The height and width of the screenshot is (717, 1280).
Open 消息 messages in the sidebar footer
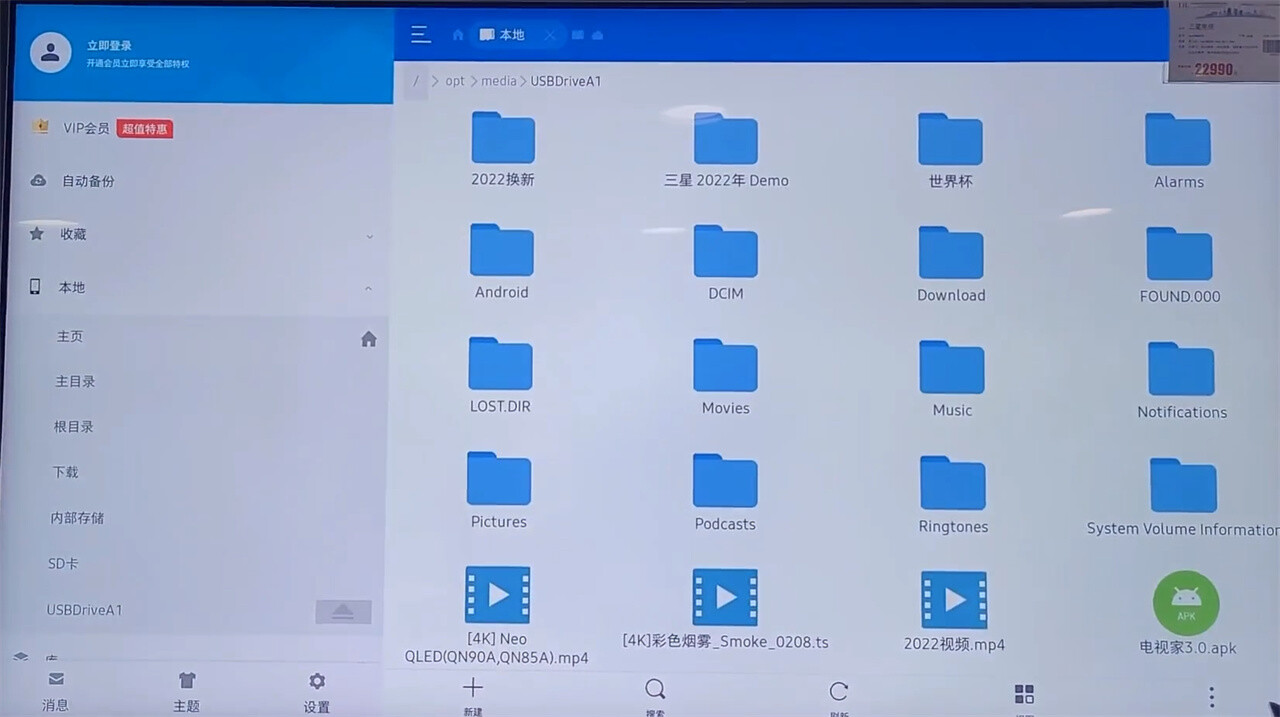55,690
